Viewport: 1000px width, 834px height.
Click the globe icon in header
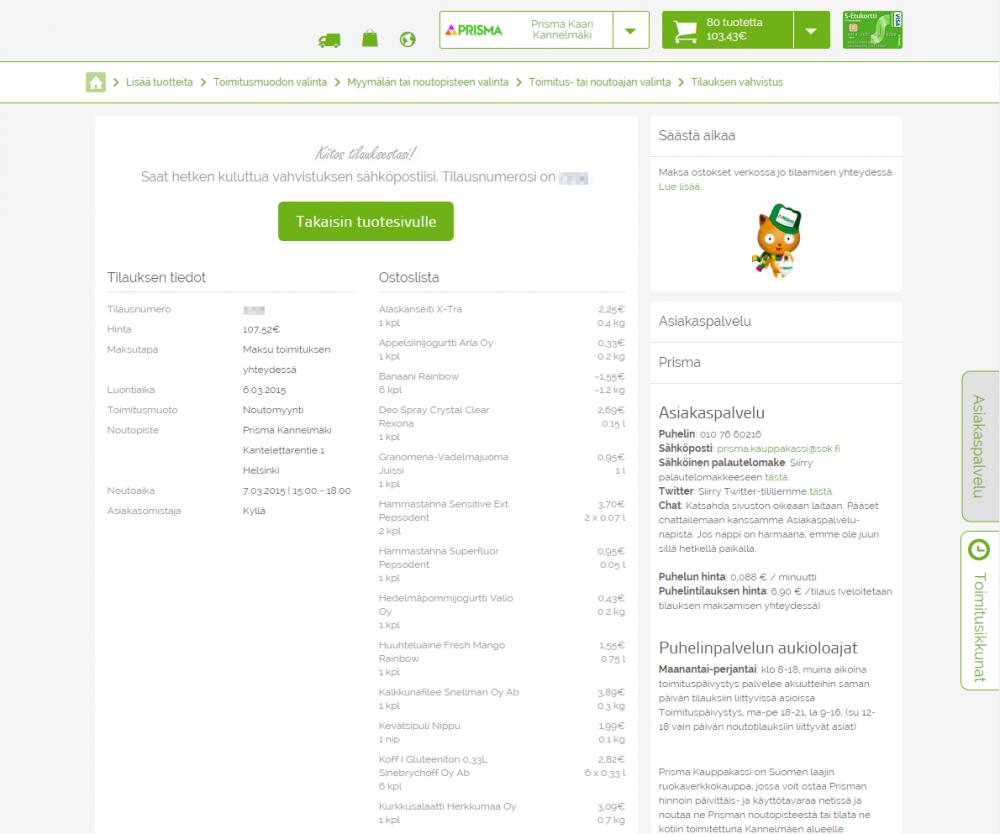coord(408,40)
